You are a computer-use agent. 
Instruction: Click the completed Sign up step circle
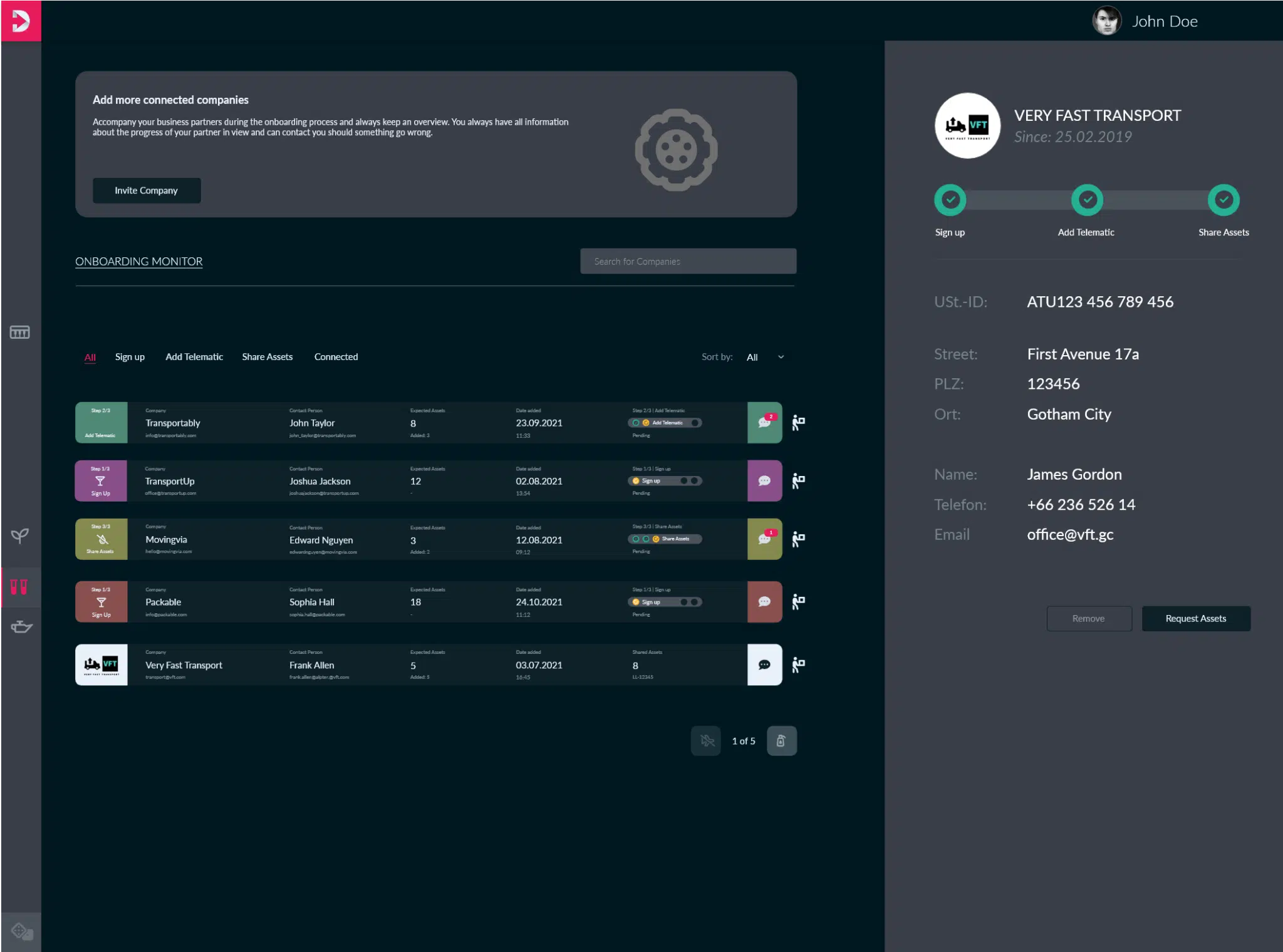coord(950,200)
